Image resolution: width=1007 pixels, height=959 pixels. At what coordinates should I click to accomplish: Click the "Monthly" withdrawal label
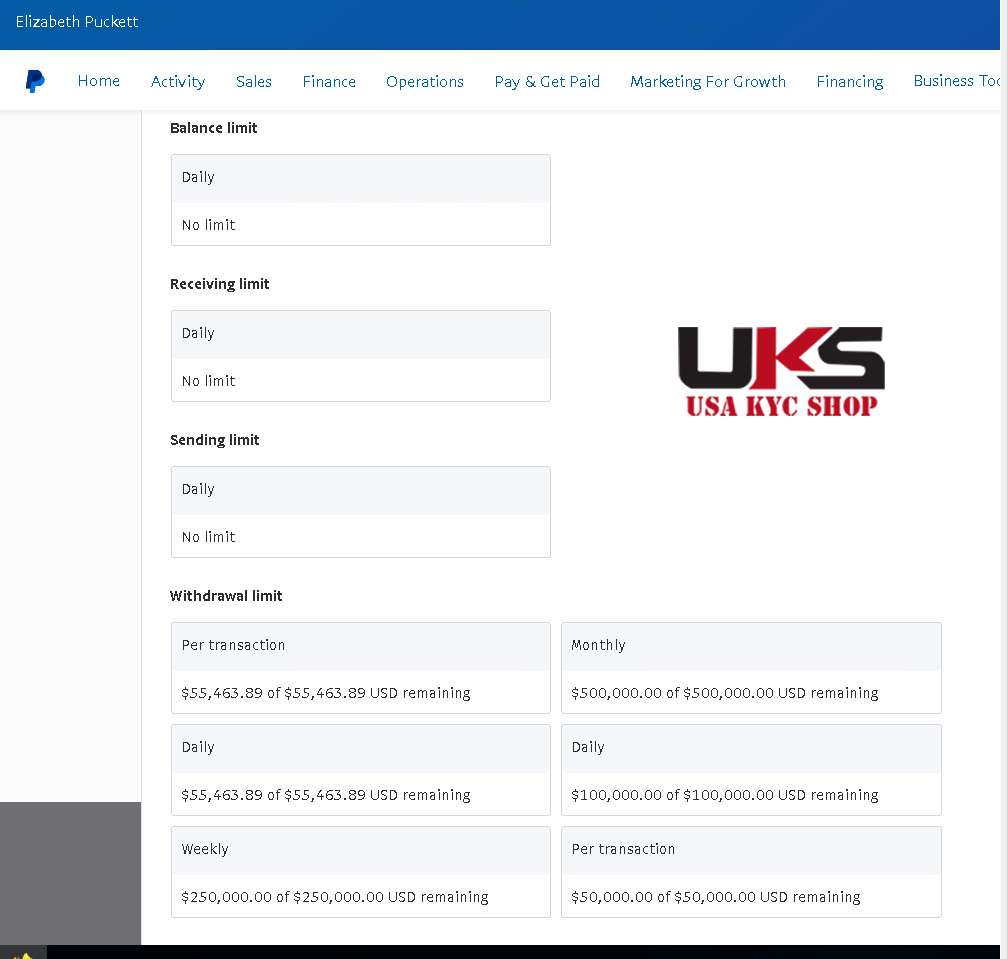[x=599, y=646]
